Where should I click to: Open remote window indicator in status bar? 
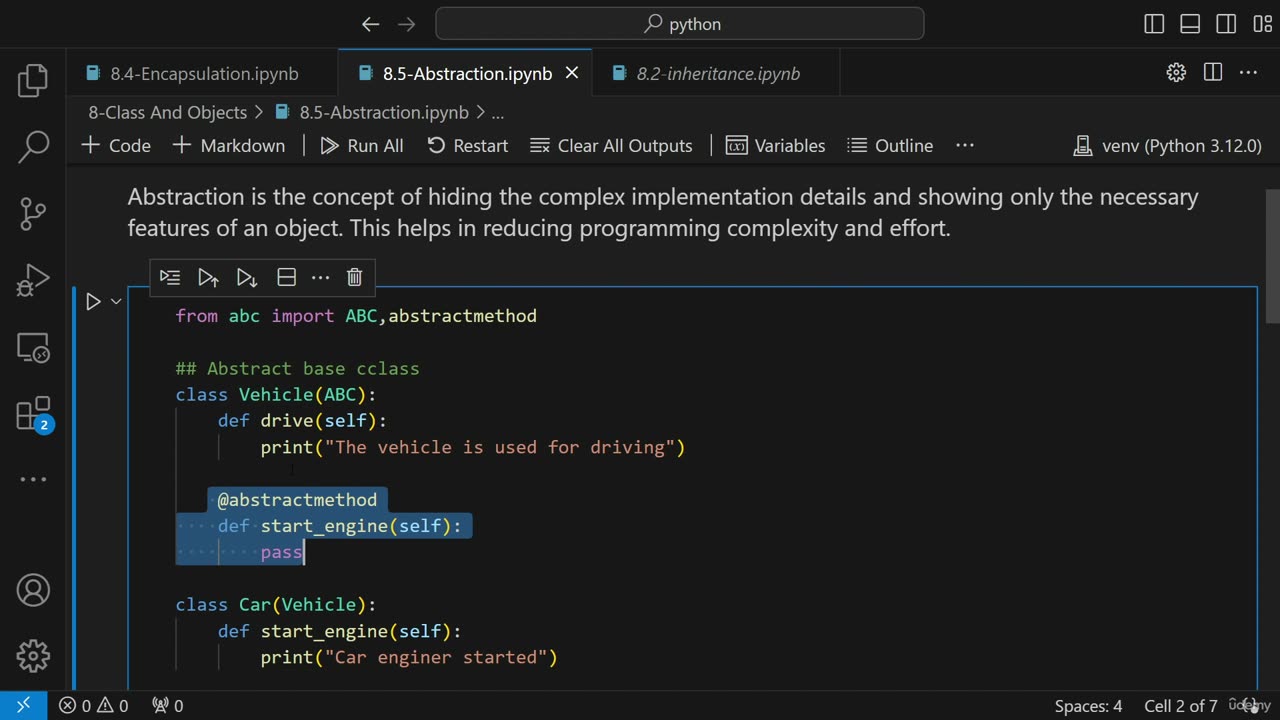(24, 705)
